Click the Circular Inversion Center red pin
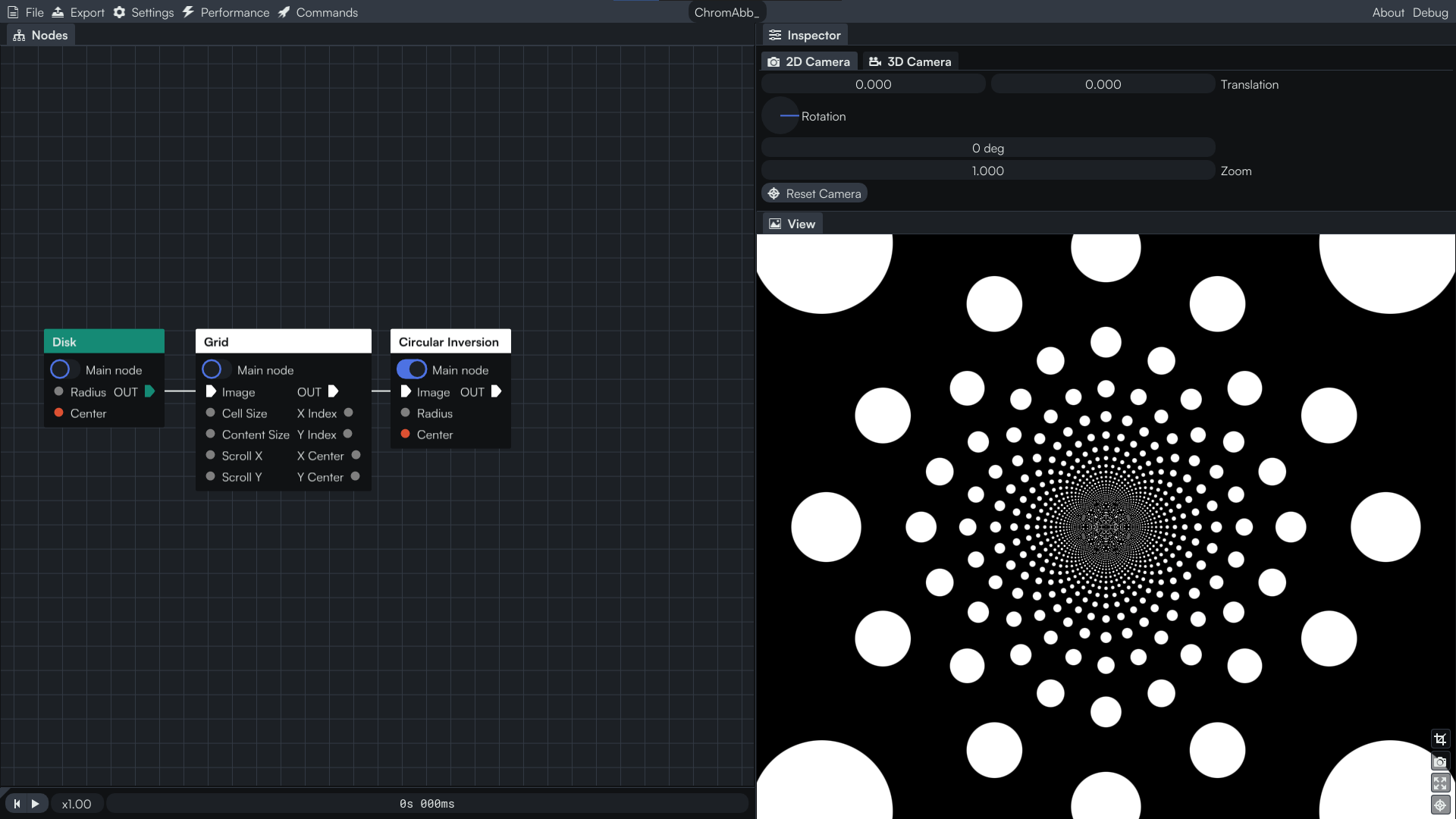This screenshot has height=819, width=1456. click(405, 434)
